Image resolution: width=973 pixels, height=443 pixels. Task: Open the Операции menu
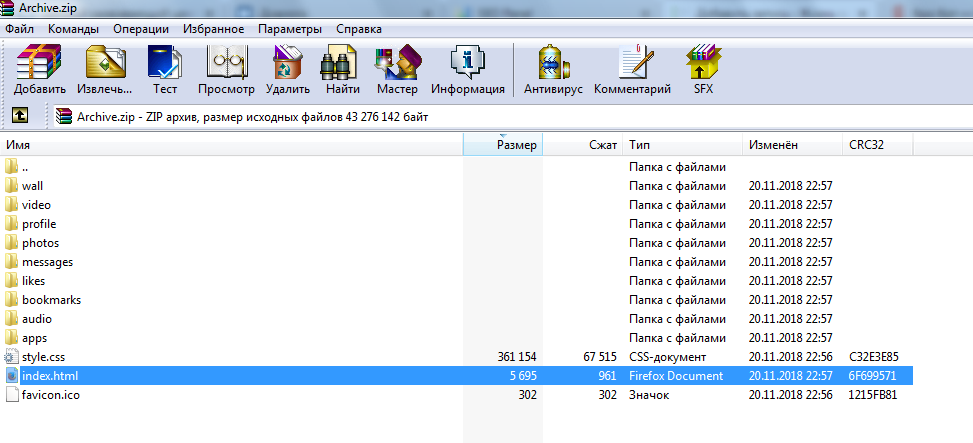(141, 29)
